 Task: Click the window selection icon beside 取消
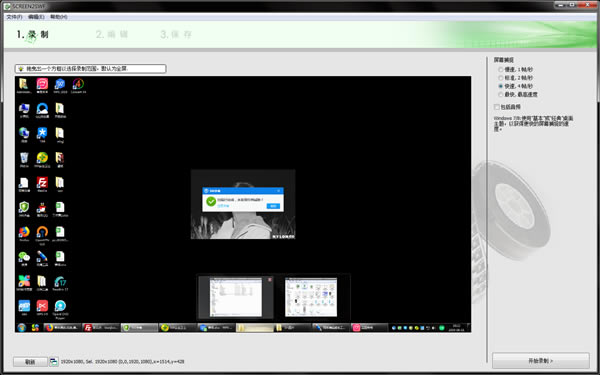pos(54,362)
